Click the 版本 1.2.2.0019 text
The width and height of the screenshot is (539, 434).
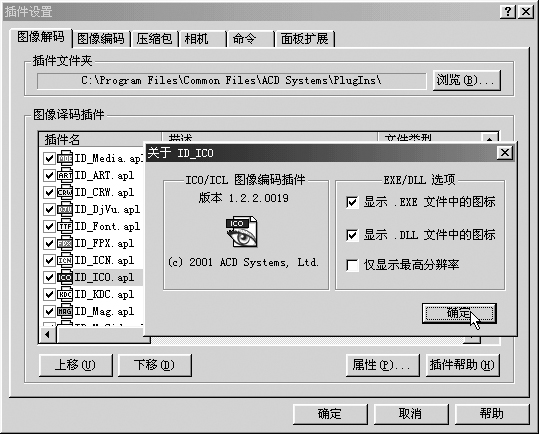(x=244, y=198)
